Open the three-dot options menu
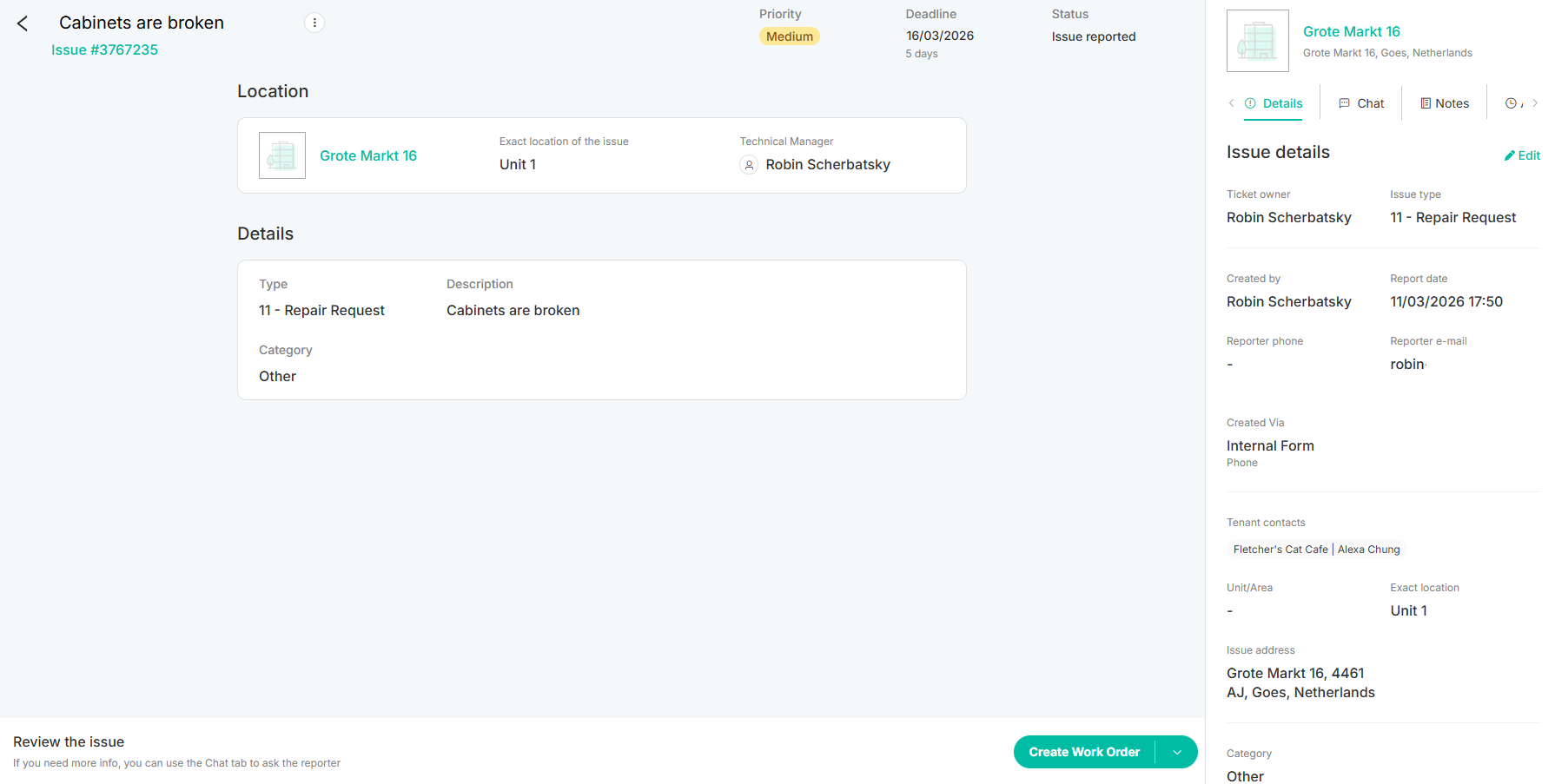Screen dimensions: 1555x784 314,23
